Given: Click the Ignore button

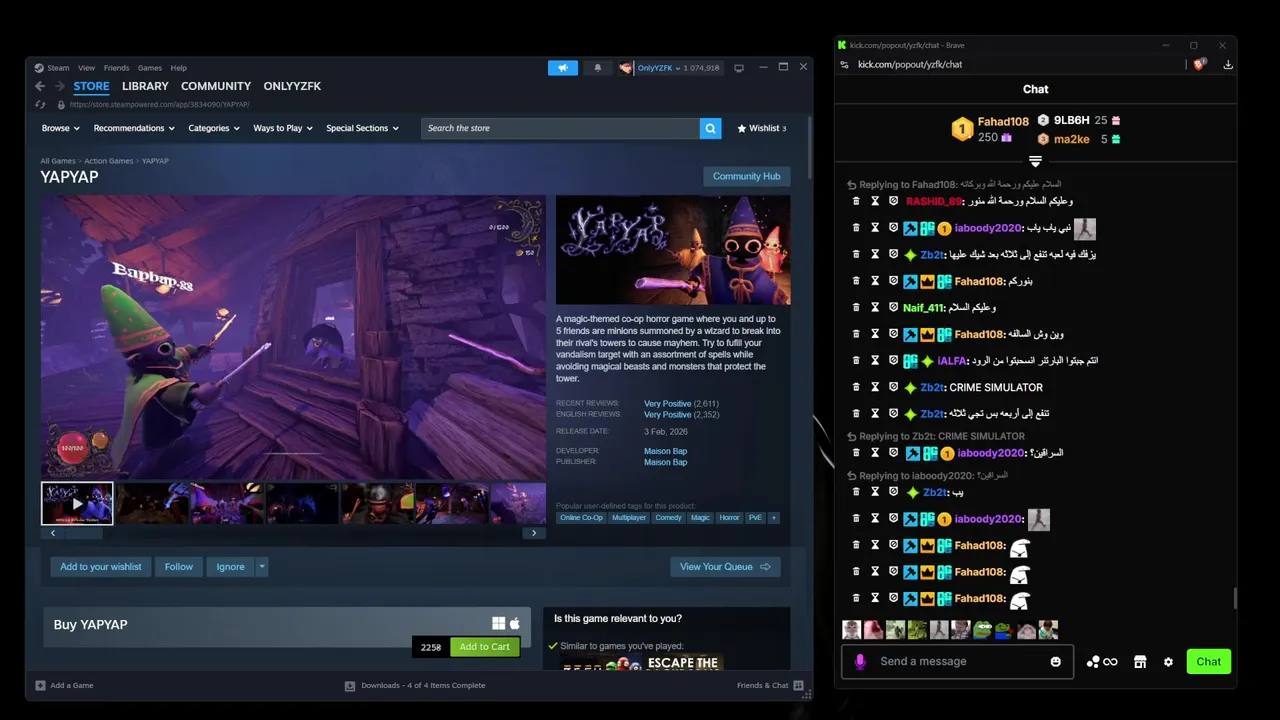Looking at the screenshot, I should pos(230,567).
